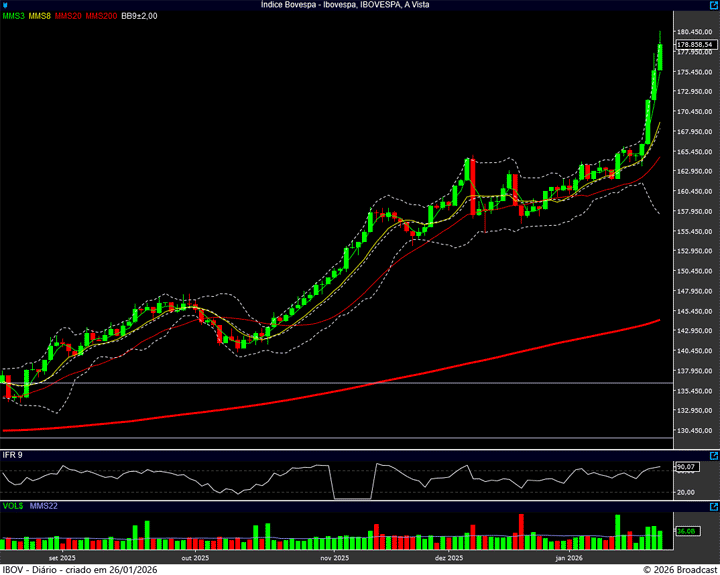Click the 150.450,00 price axis label
This screenshot has height=575, width=720.
(x=694, y=271)
